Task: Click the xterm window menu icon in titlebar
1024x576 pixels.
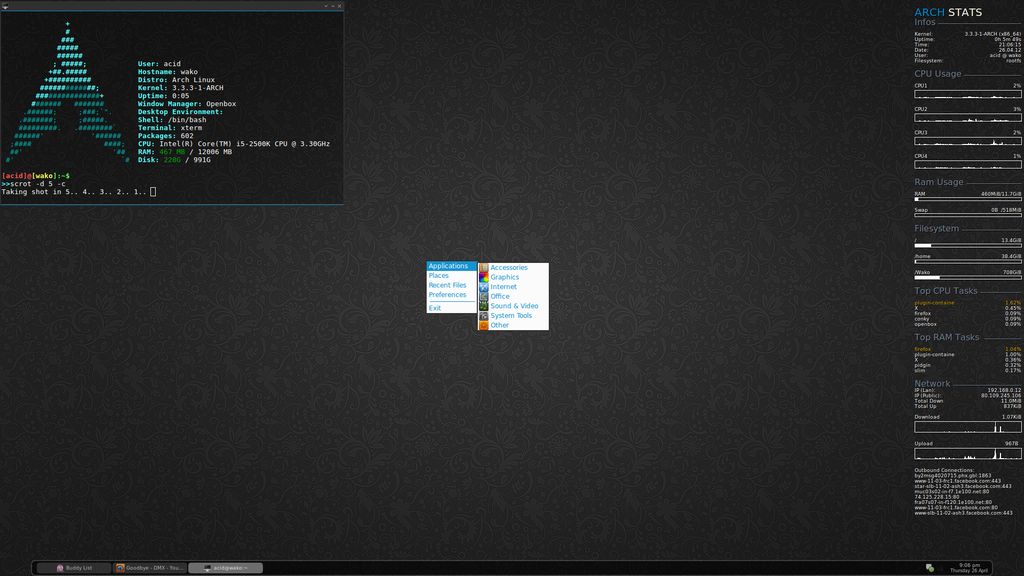Action: click(x=5, y=6)
